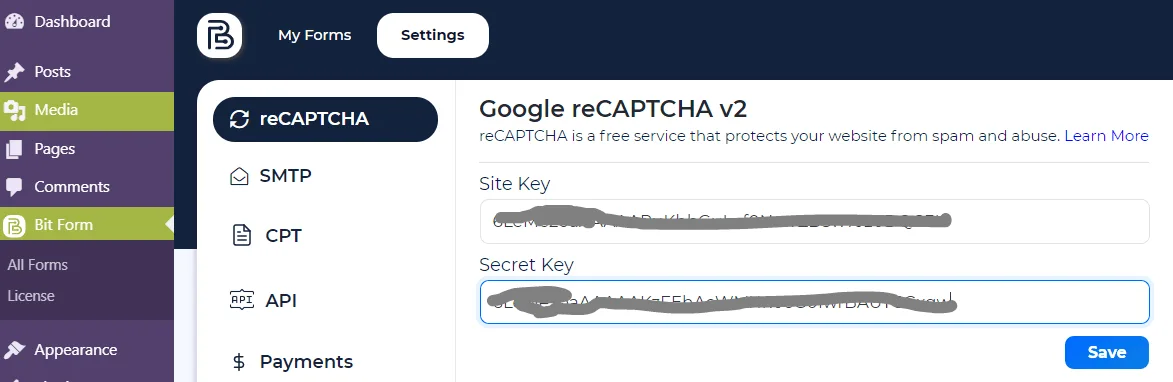Click the Payments dollar sign icon
This screenshot has height=382, width=1173.
[239, 362]
